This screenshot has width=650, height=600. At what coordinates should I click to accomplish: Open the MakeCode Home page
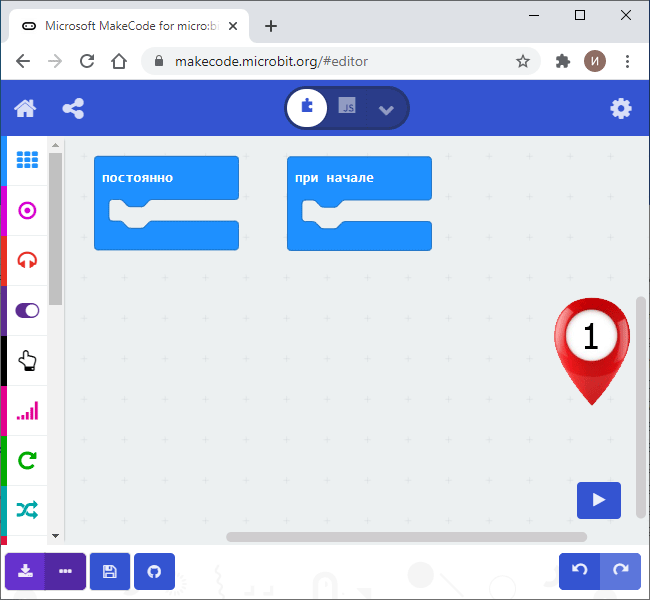25,109
